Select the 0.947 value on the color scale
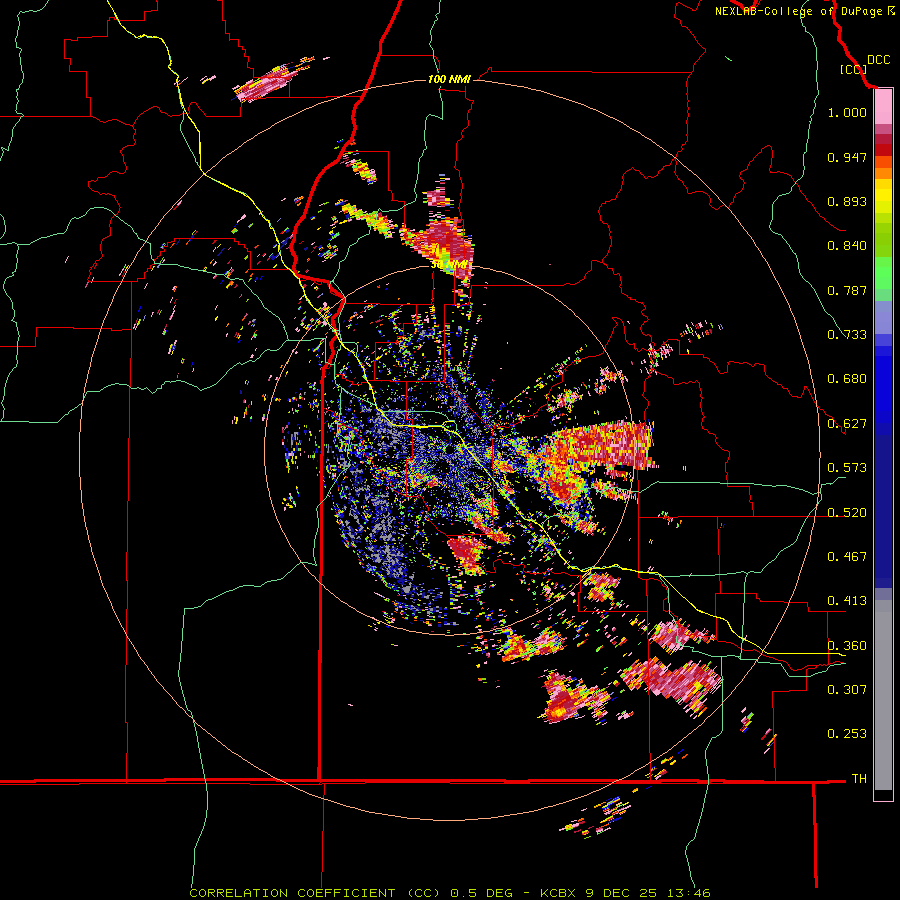Screen dimensions: 900x900 pyautogui.click(x=847, y=157)
